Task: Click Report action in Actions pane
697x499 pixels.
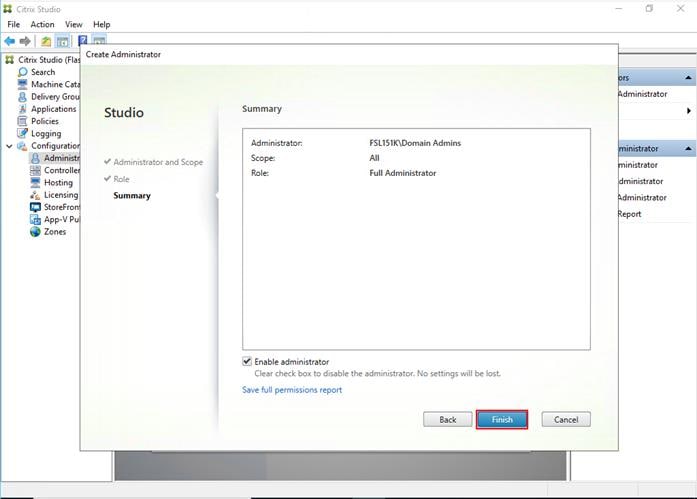Action: (629, 214)
